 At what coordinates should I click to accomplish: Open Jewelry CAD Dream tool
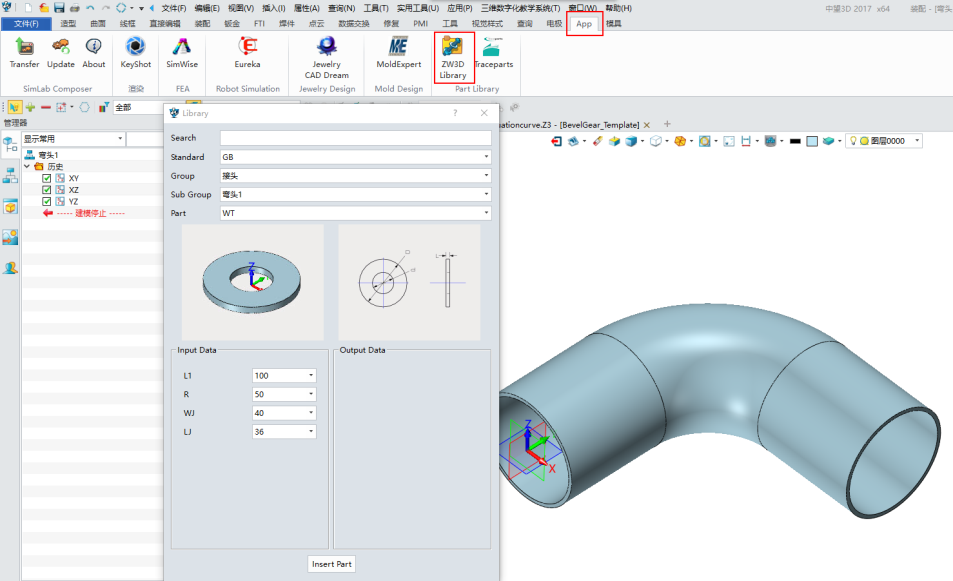[x=327, y=56]
